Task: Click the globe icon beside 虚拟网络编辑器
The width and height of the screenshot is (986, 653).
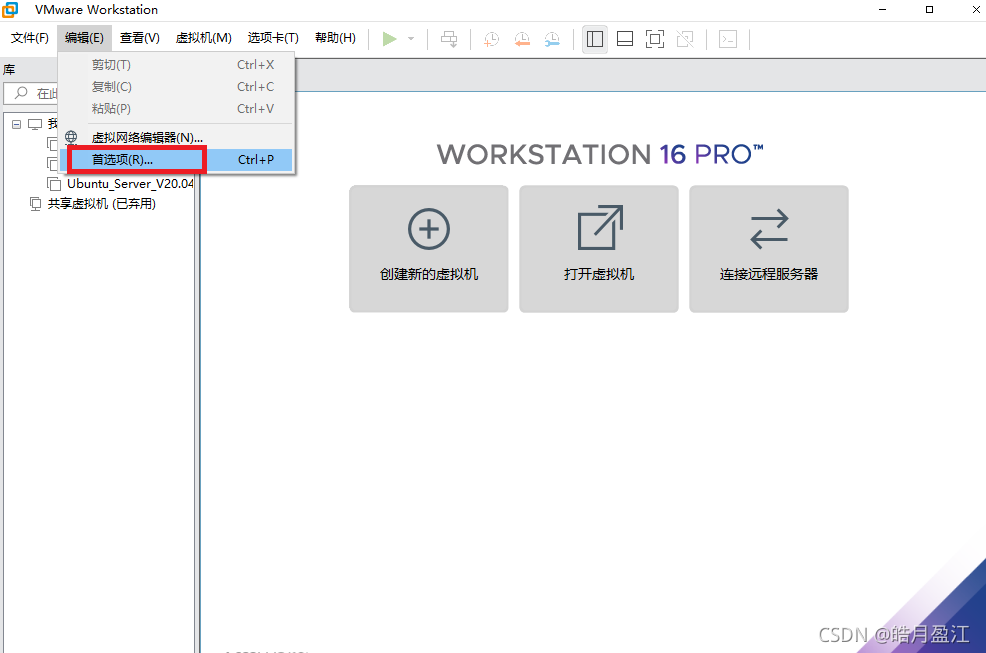Action: click(71, 137)
